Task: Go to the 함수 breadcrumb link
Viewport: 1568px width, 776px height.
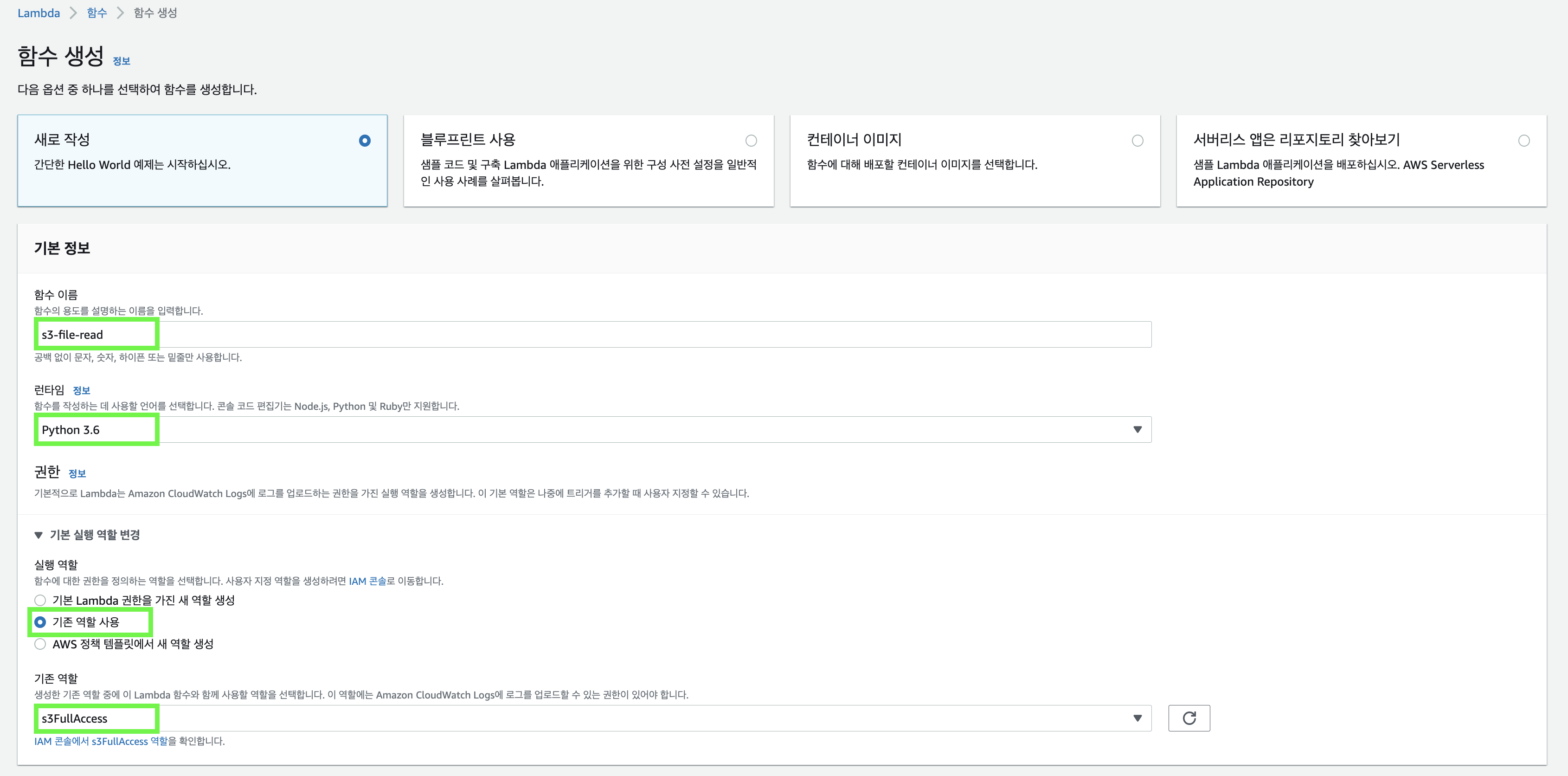Action: [97, 13]
